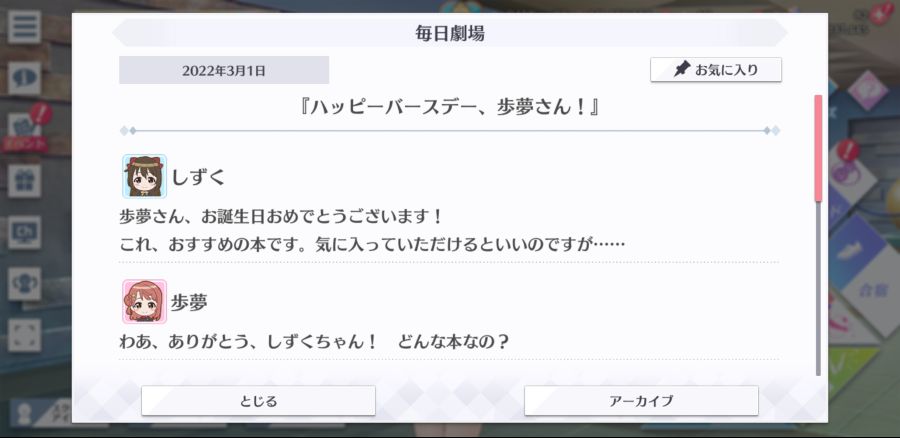Tap 歩夢 character avatar
This screenshot has height=438, width=900.
click(x=144, y=301)
